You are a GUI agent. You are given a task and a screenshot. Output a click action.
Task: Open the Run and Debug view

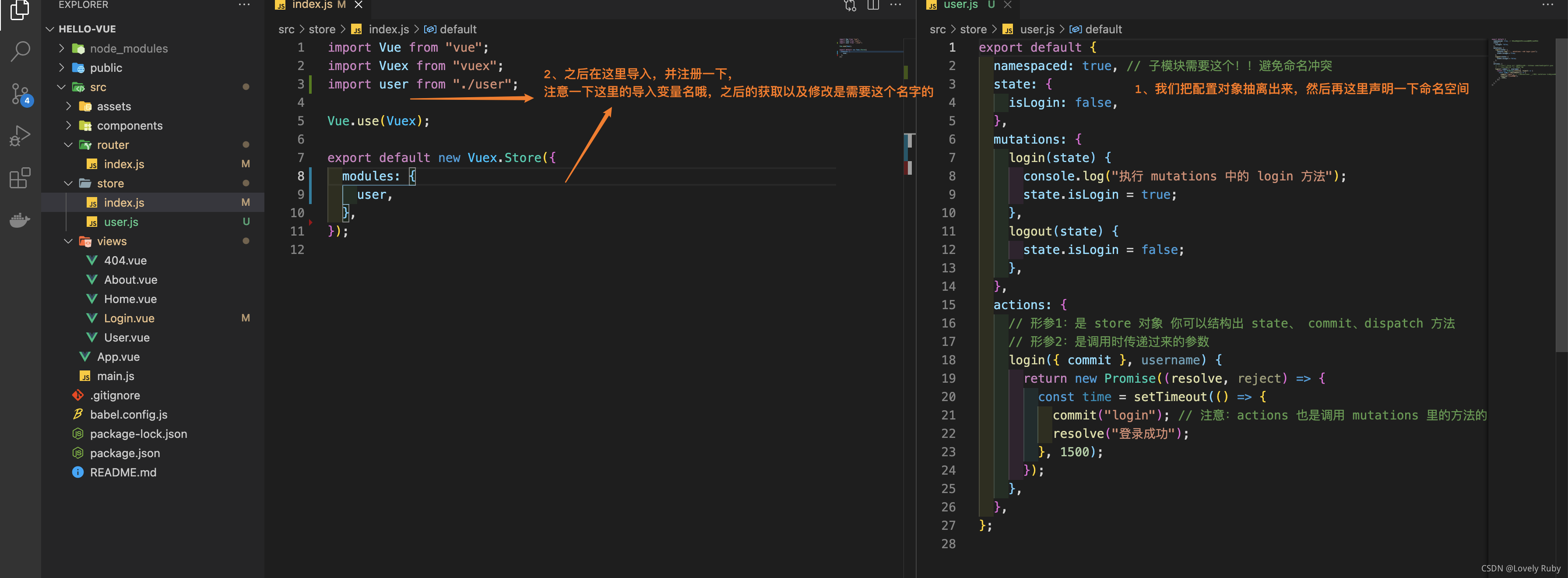(20, 135)
